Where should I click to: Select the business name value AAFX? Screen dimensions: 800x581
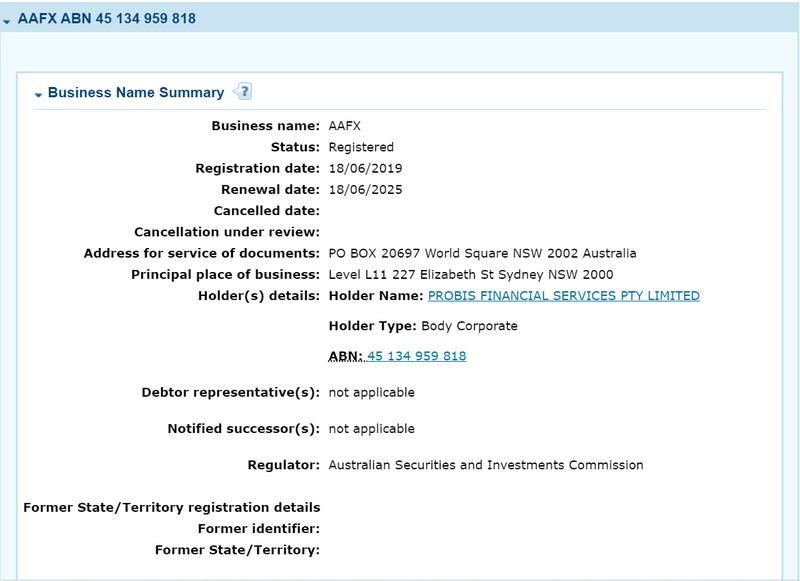click(344, 126)
